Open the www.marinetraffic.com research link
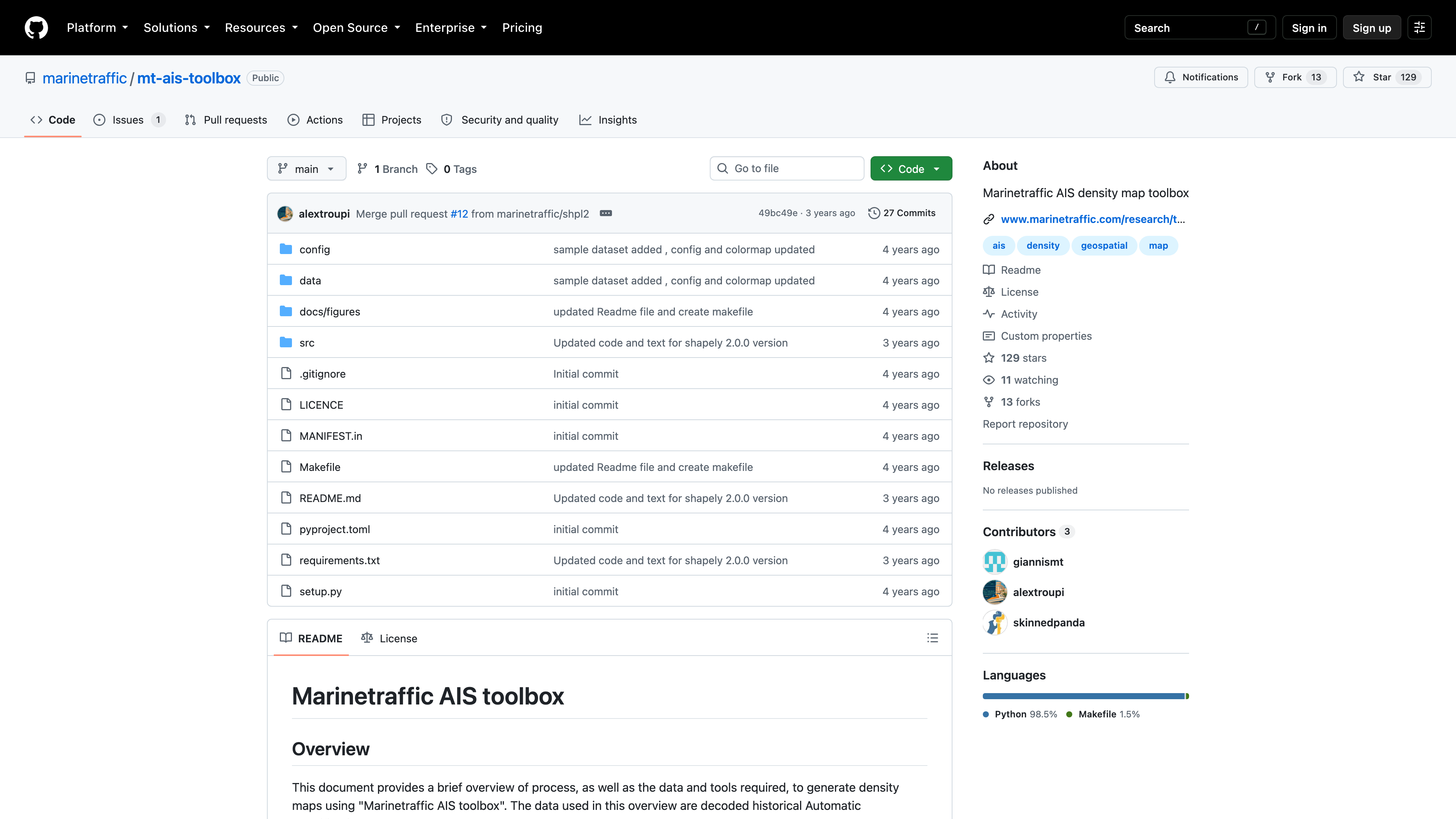The width and height of the screenshot is (1456, 819). click(x=1092, y=219)
